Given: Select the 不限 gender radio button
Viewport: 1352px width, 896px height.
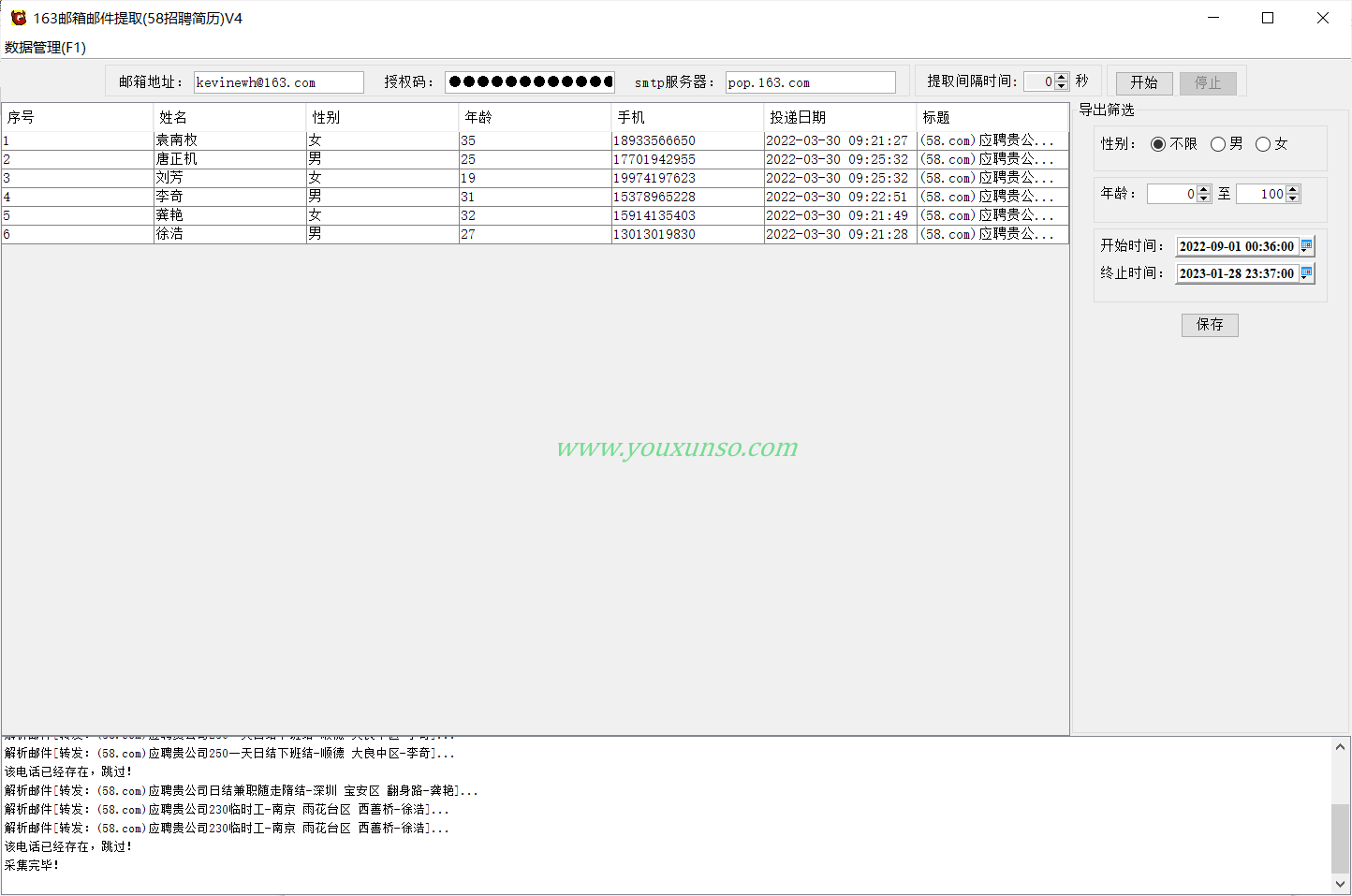Looking at the screenshot, I should pyautogui.click(x=1158, y=144).
